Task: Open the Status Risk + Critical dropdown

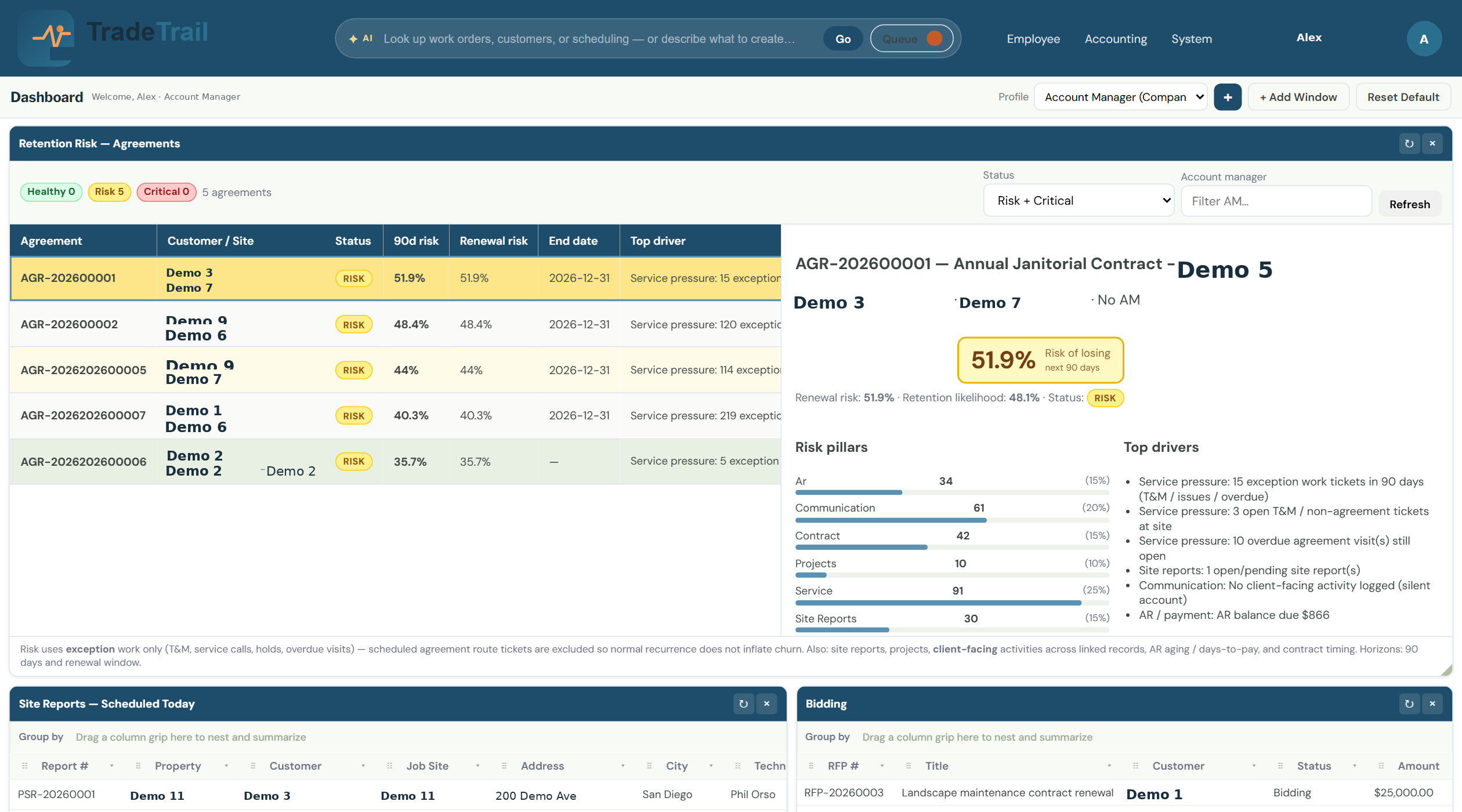Action: 1079,201
